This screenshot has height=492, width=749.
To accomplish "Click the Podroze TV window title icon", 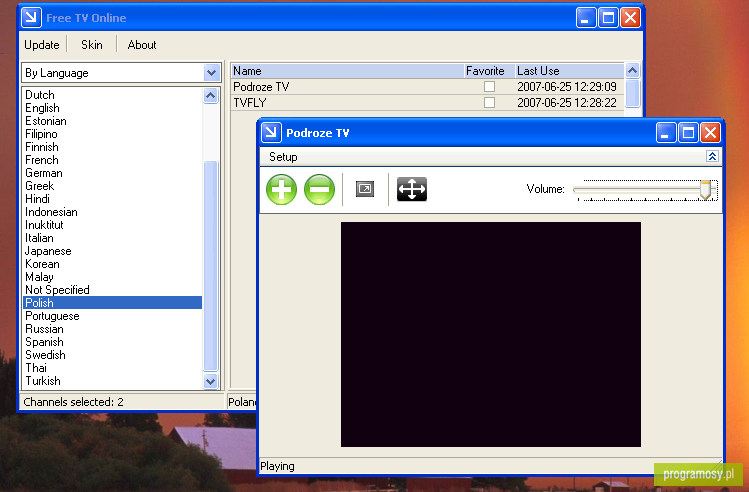I will [271, 133].
